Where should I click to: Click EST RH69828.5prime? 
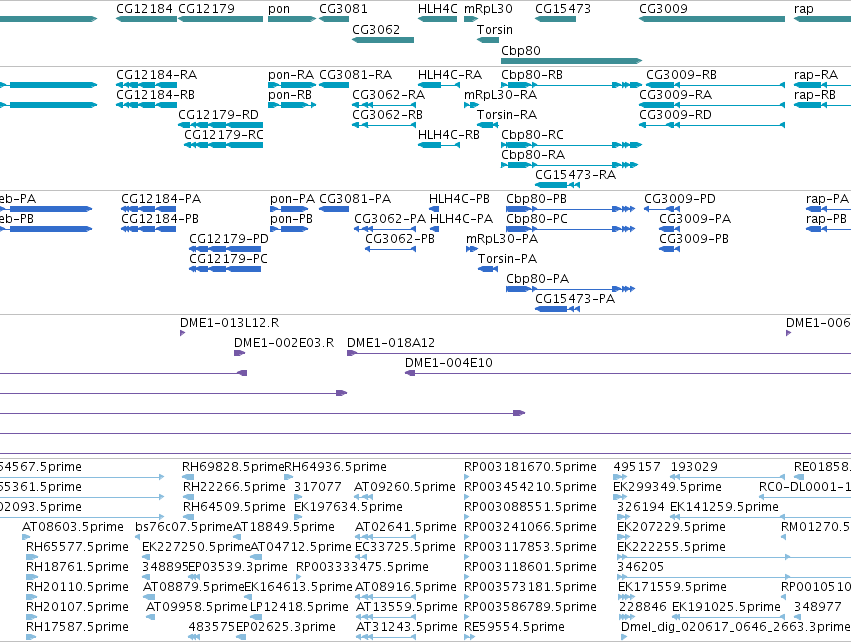233,467
